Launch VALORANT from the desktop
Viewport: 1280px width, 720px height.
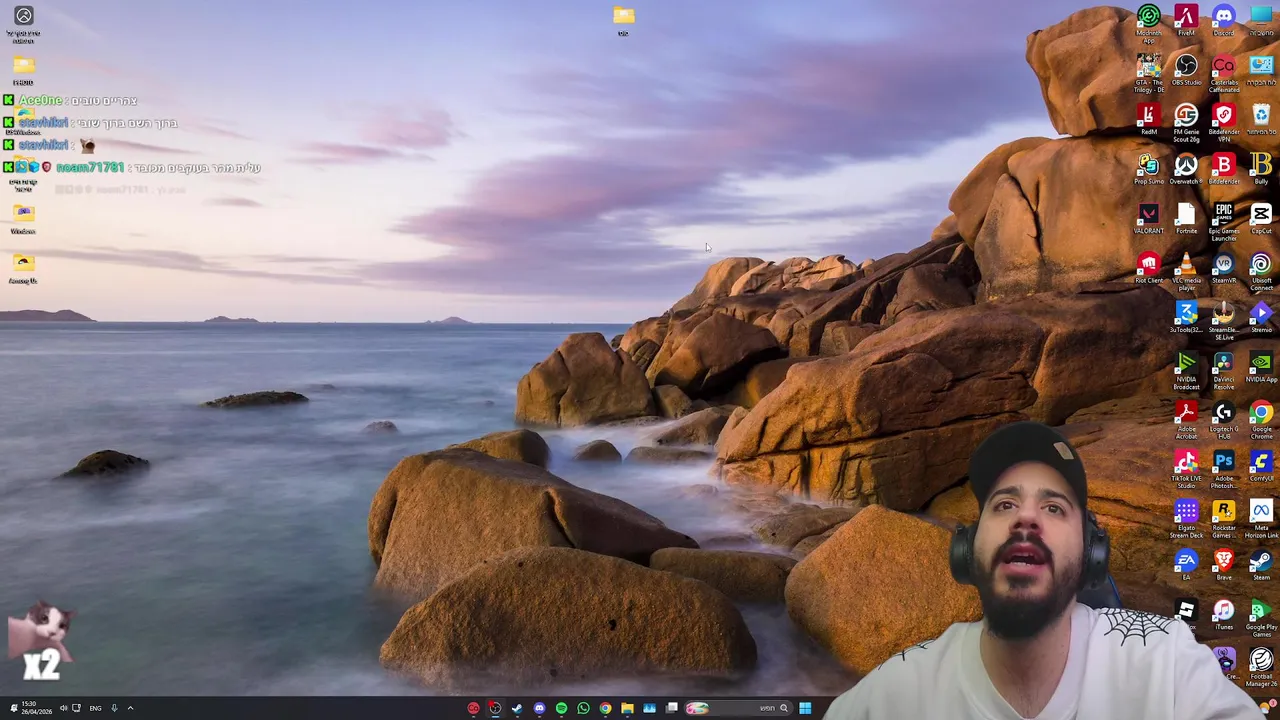1149,219
